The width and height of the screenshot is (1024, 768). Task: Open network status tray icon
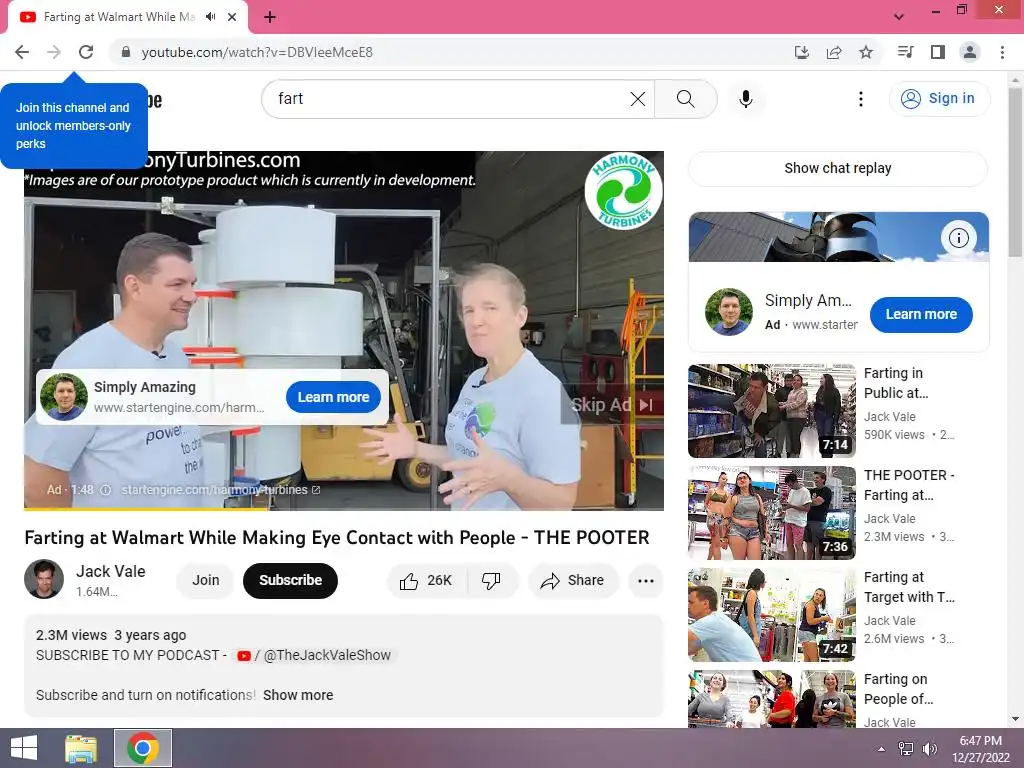(906, 749)
